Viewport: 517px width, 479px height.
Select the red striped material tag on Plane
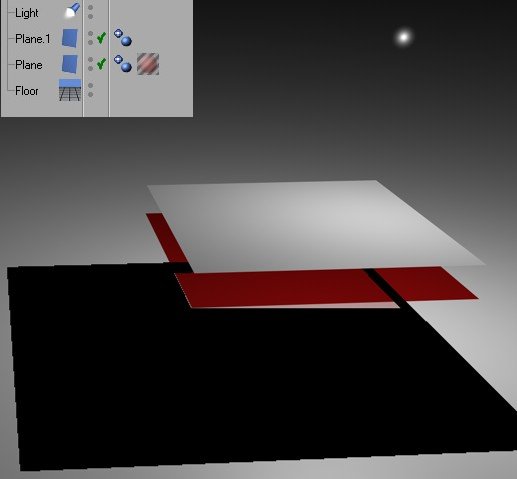click(148, 64)
